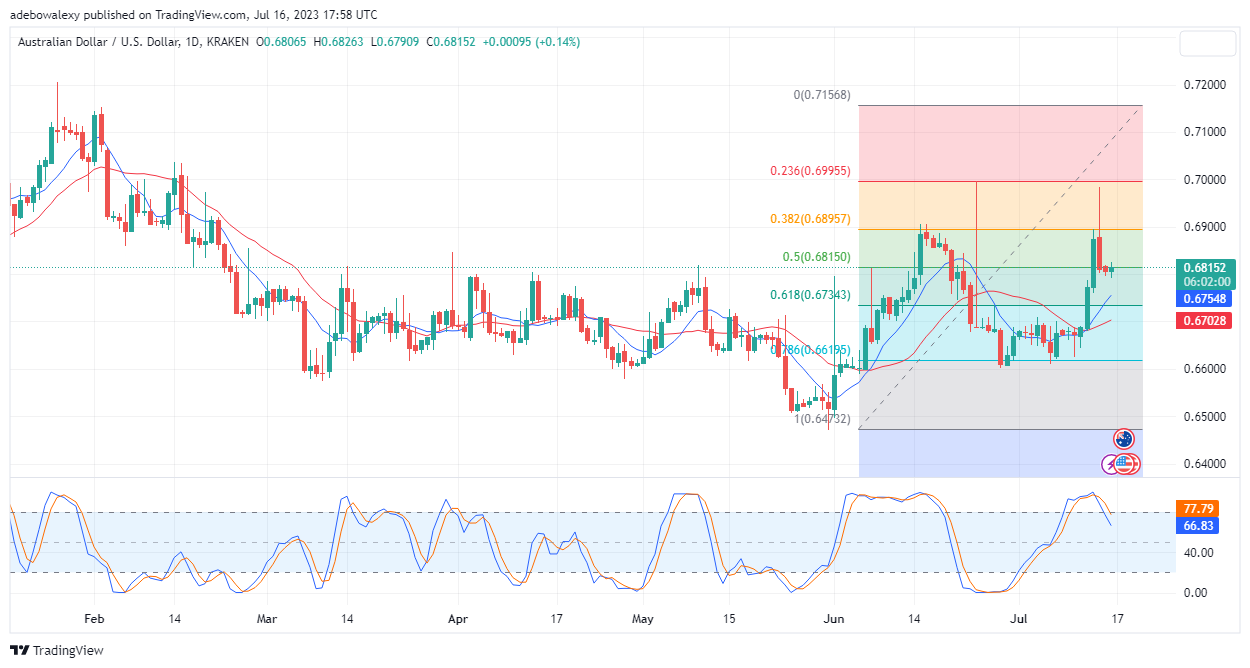Image resolution: width=1250 pixels, height=668 pixels.
Task: Click the close value C0.68152 in header
Action: coord(451,42)
